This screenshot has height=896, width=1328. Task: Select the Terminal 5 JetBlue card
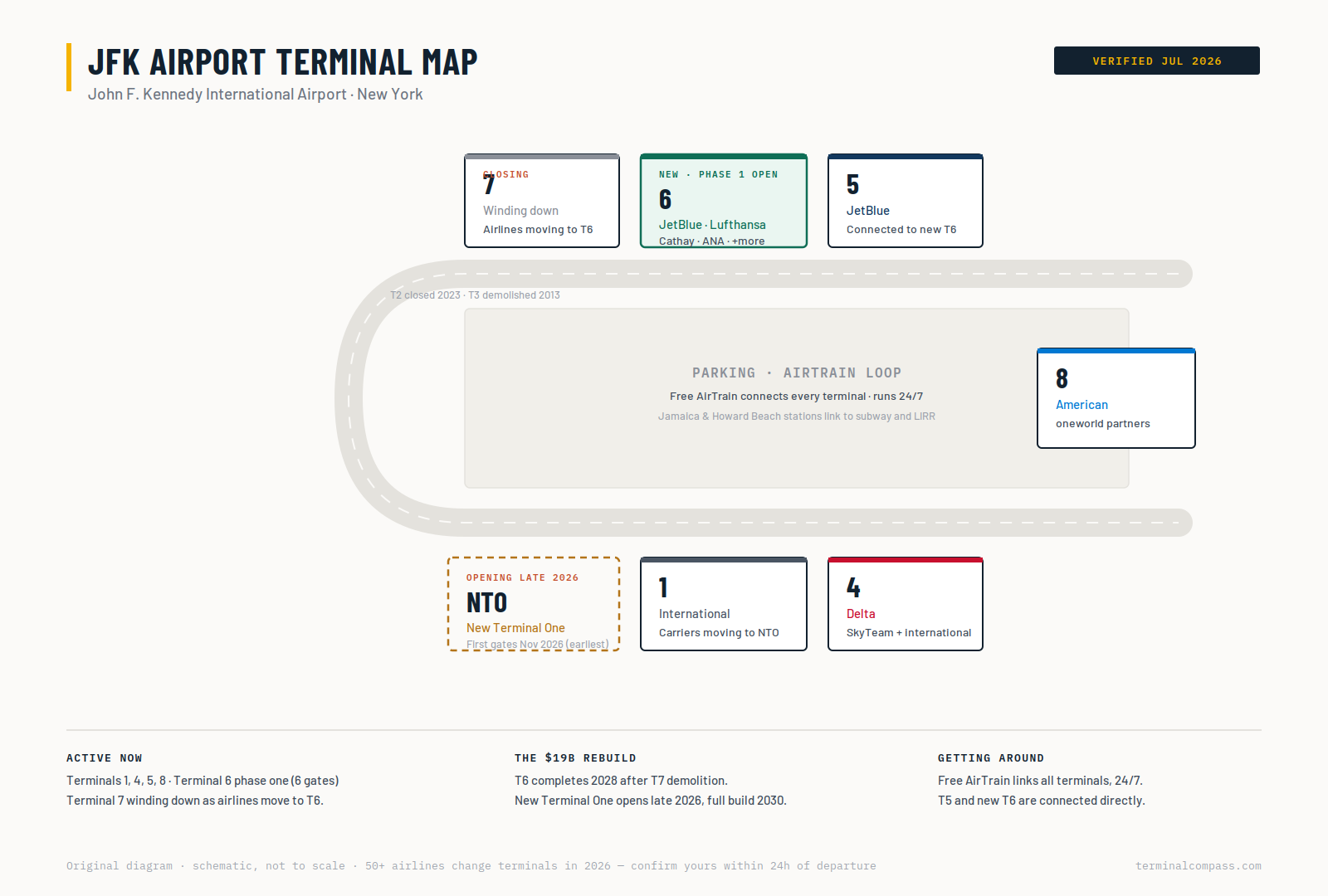pos(906,201)
